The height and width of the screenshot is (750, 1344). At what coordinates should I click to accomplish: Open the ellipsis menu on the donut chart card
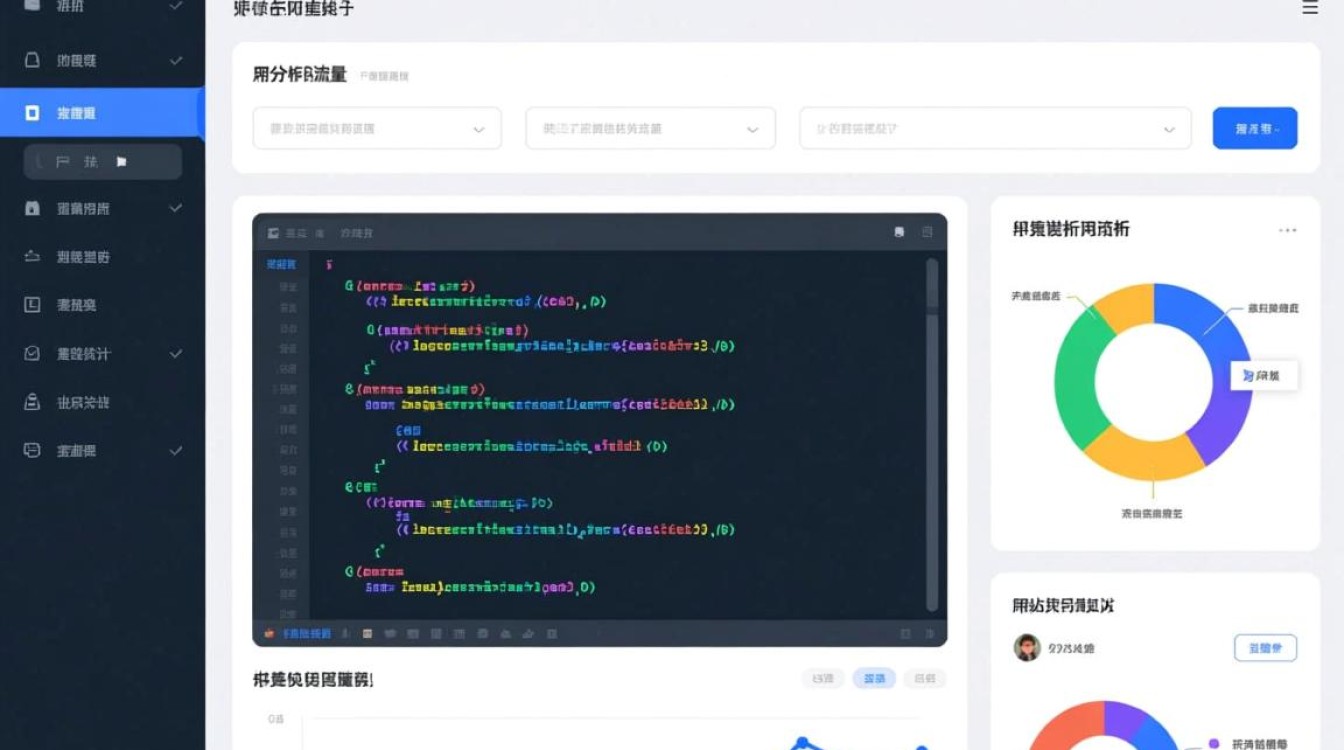point(1288,229)
